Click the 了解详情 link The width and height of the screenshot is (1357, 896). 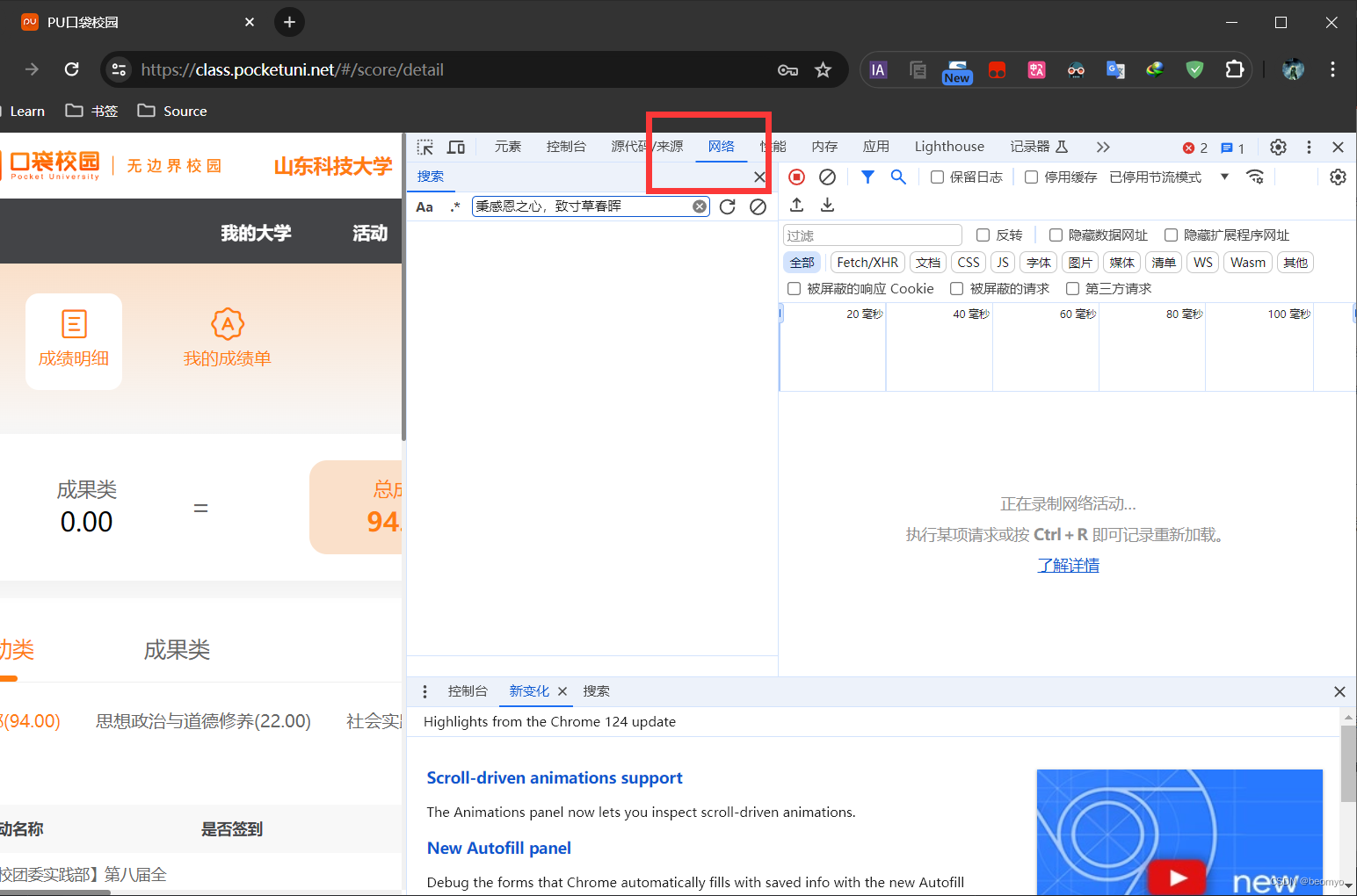click(1068, 565)
